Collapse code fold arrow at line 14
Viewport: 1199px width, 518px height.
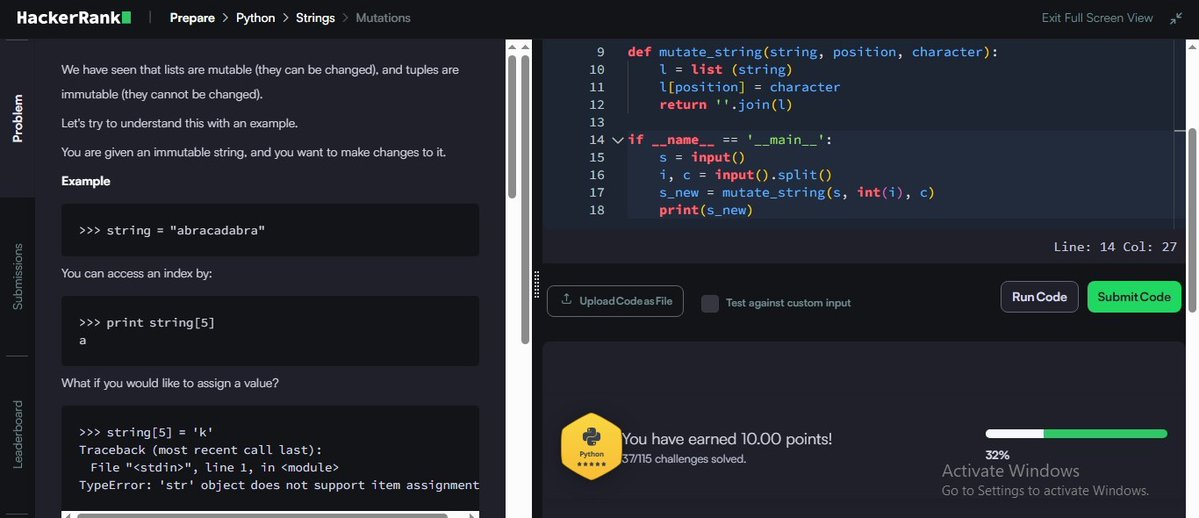pos(617,140)
